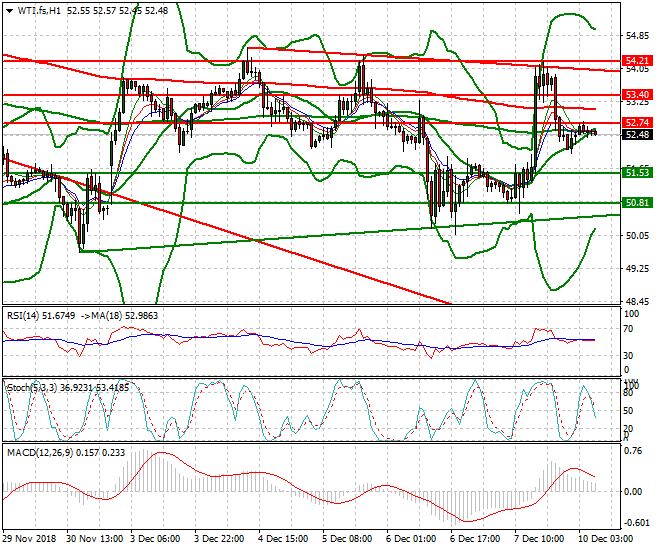Click the 6 Dec 01:00 time label
Screen dimensions: 660x550
click(411, 539)
